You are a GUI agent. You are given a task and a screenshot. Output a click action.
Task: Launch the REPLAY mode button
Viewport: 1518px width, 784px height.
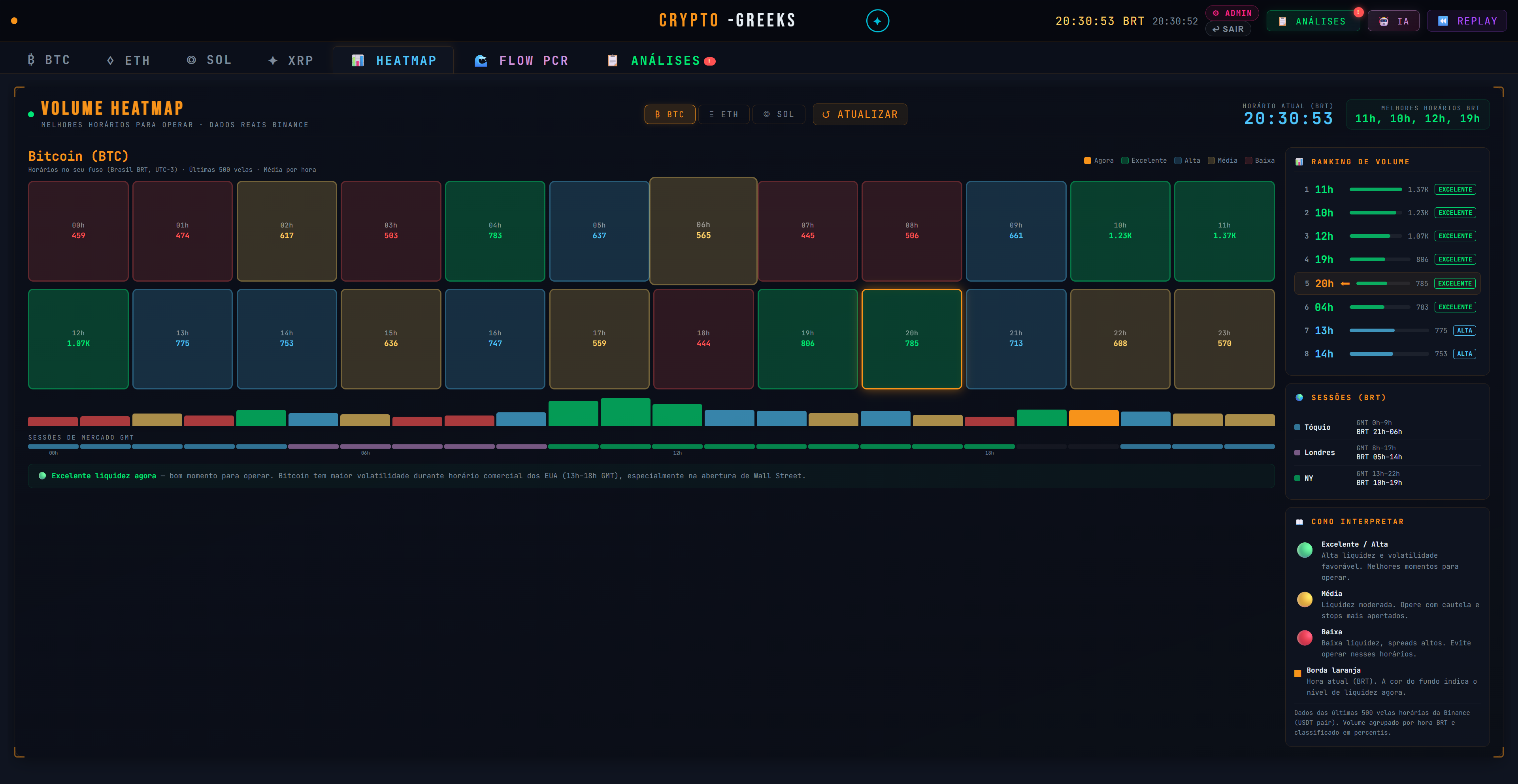coord(1467,21)
